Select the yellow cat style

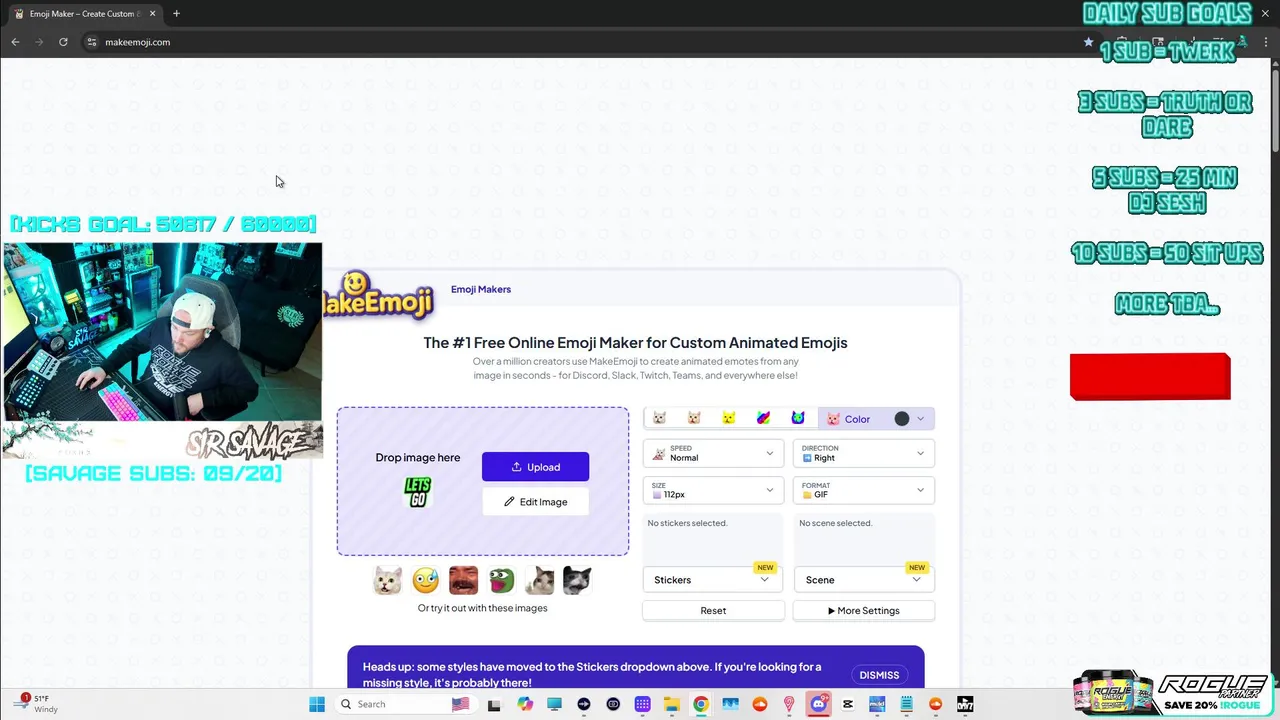[x=729, y=419]
